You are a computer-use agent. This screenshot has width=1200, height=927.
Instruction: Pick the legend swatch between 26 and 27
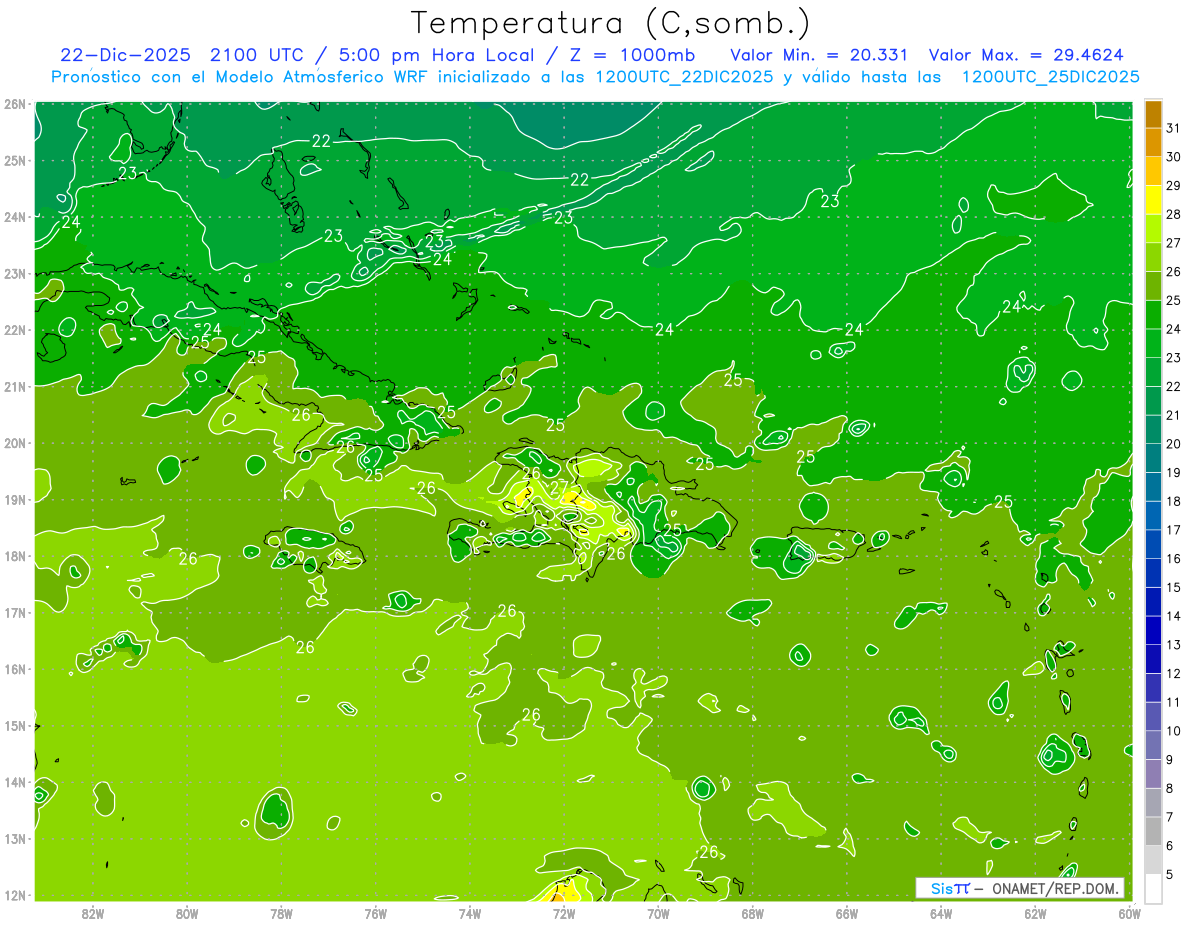tap(1153, 257)
